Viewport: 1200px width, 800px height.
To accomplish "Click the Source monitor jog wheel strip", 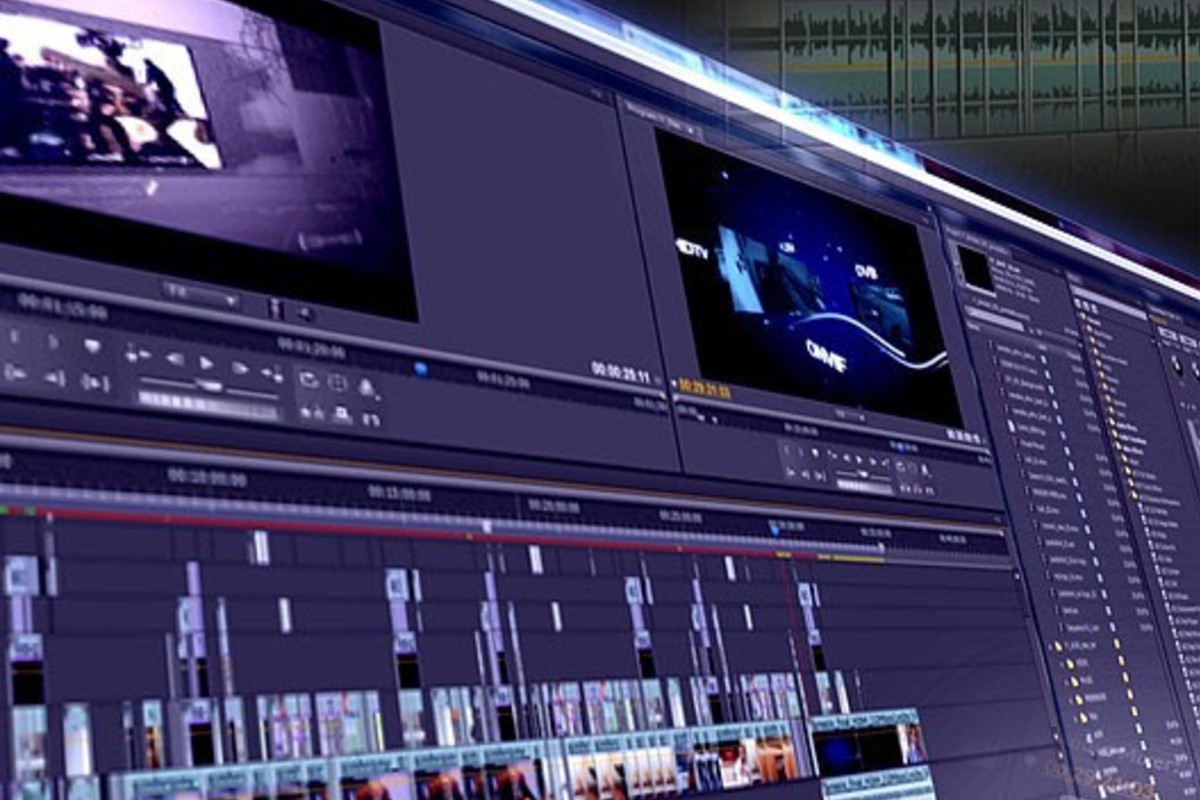I will pyautogui.click(x=207, y=404).
